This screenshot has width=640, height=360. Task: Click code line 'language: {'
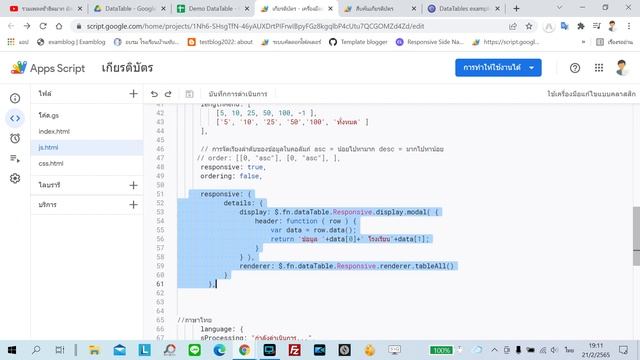click(x=222, y=329)
